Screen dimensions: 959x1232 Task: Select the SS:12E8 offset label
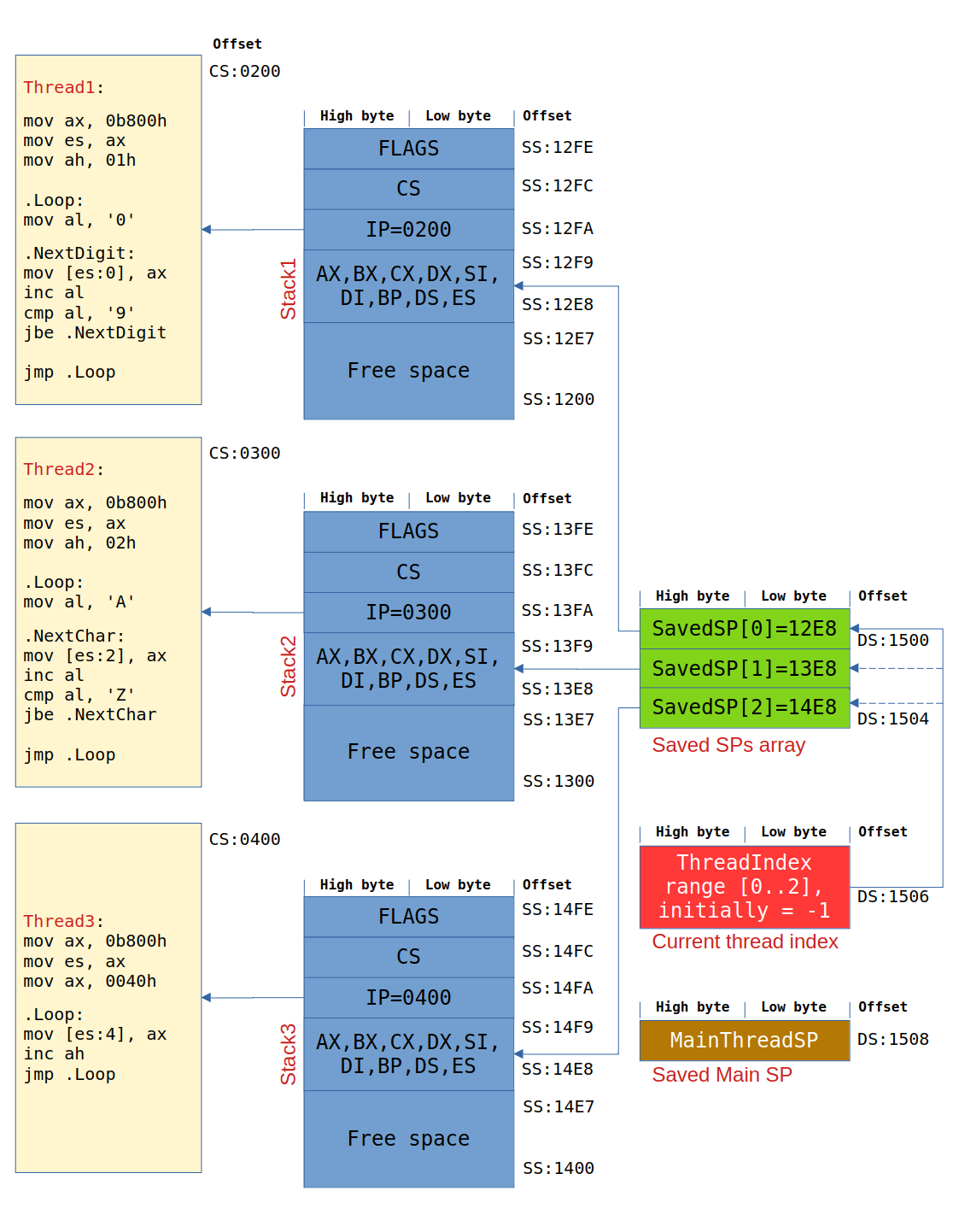tap(558, 305)
